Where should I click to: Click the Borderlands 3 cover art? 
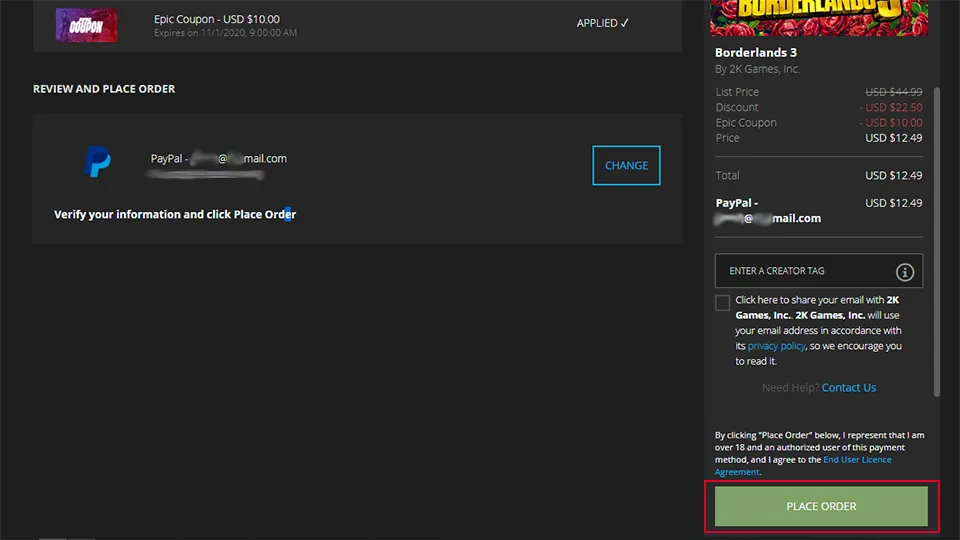pos(819,18)
